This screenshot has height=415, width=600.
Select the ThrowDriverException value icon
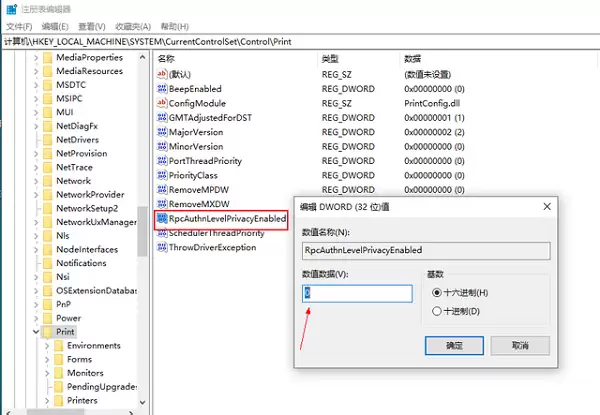161,247
